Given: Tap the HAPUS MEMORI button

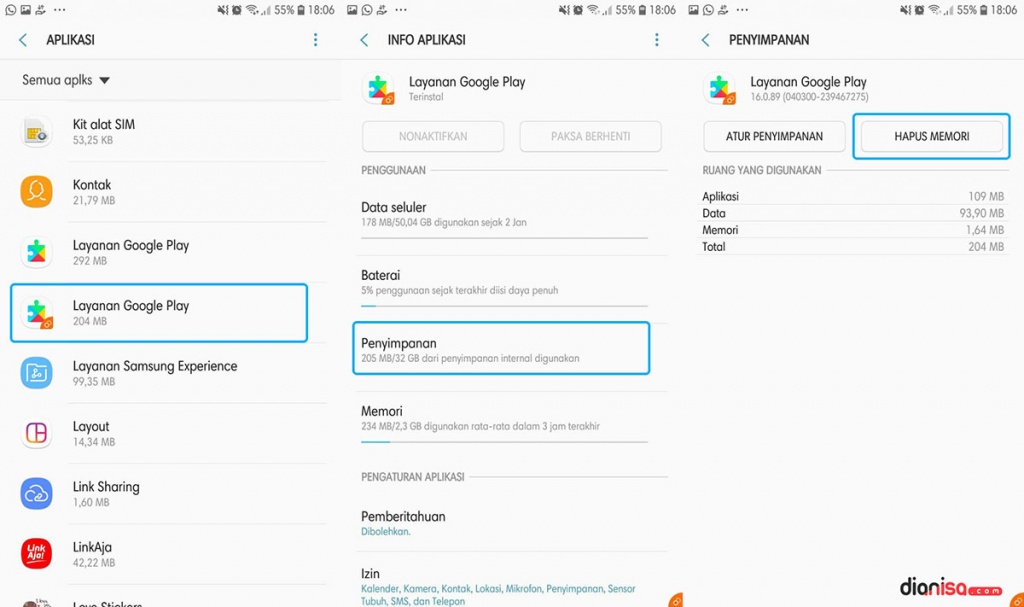Looking at the screenshot, I should 931,137.
